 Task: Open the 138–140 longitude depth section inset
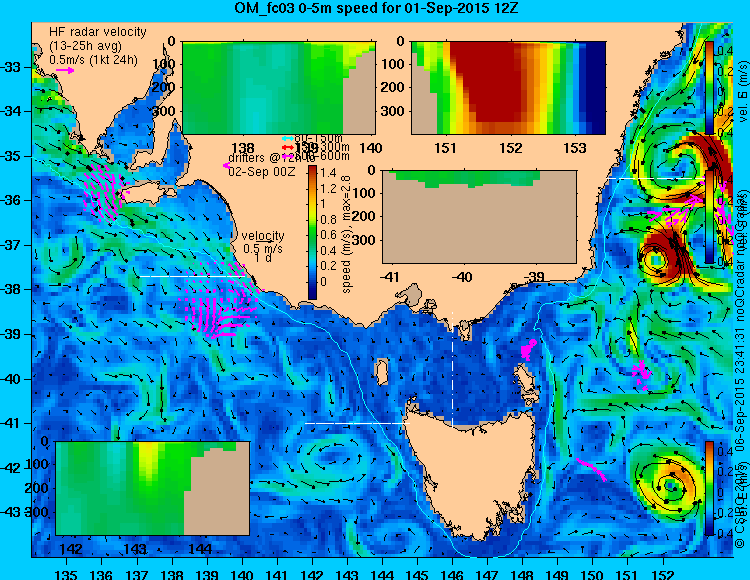point(279,88)
